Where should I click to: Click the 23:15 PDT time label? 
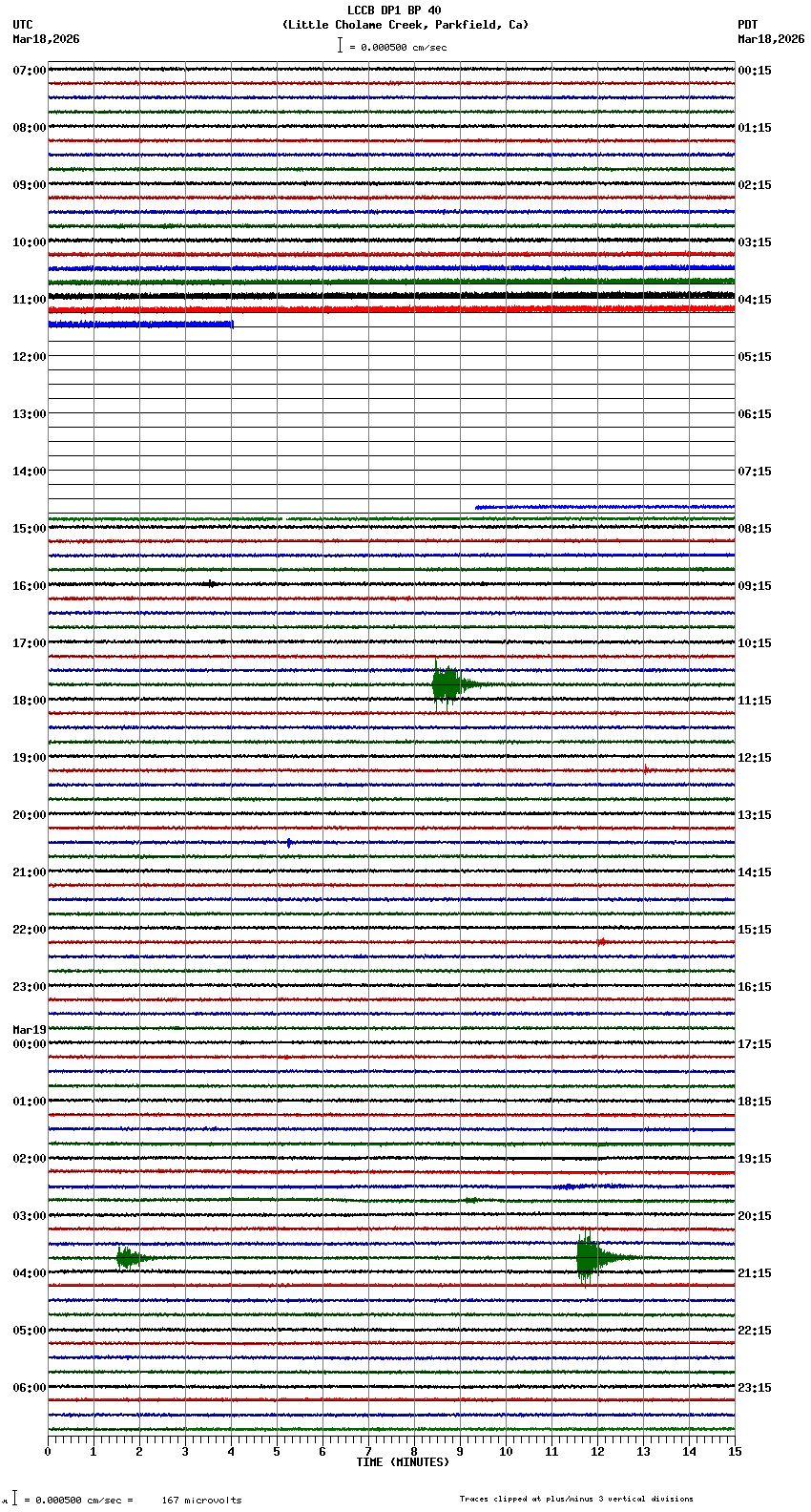click(755, 1388)
